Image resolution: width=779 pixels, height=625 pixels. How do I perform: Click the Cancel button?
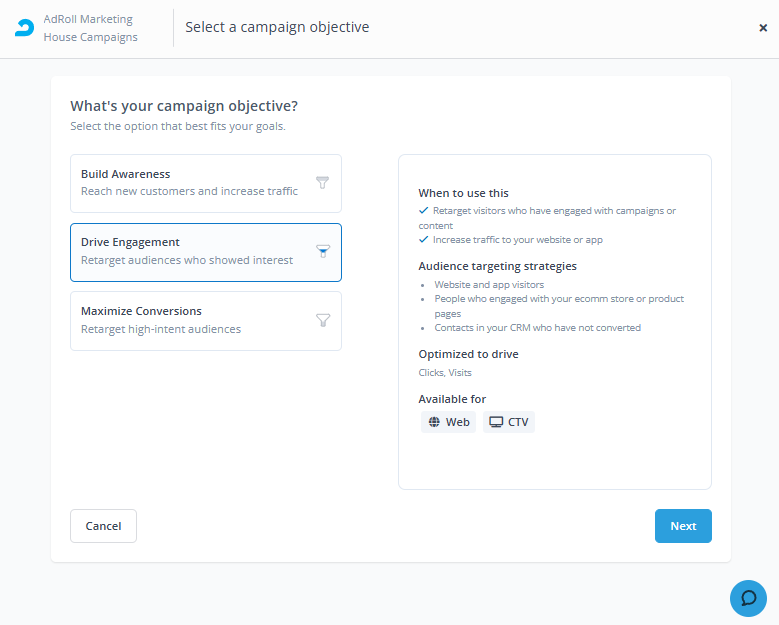103,526
